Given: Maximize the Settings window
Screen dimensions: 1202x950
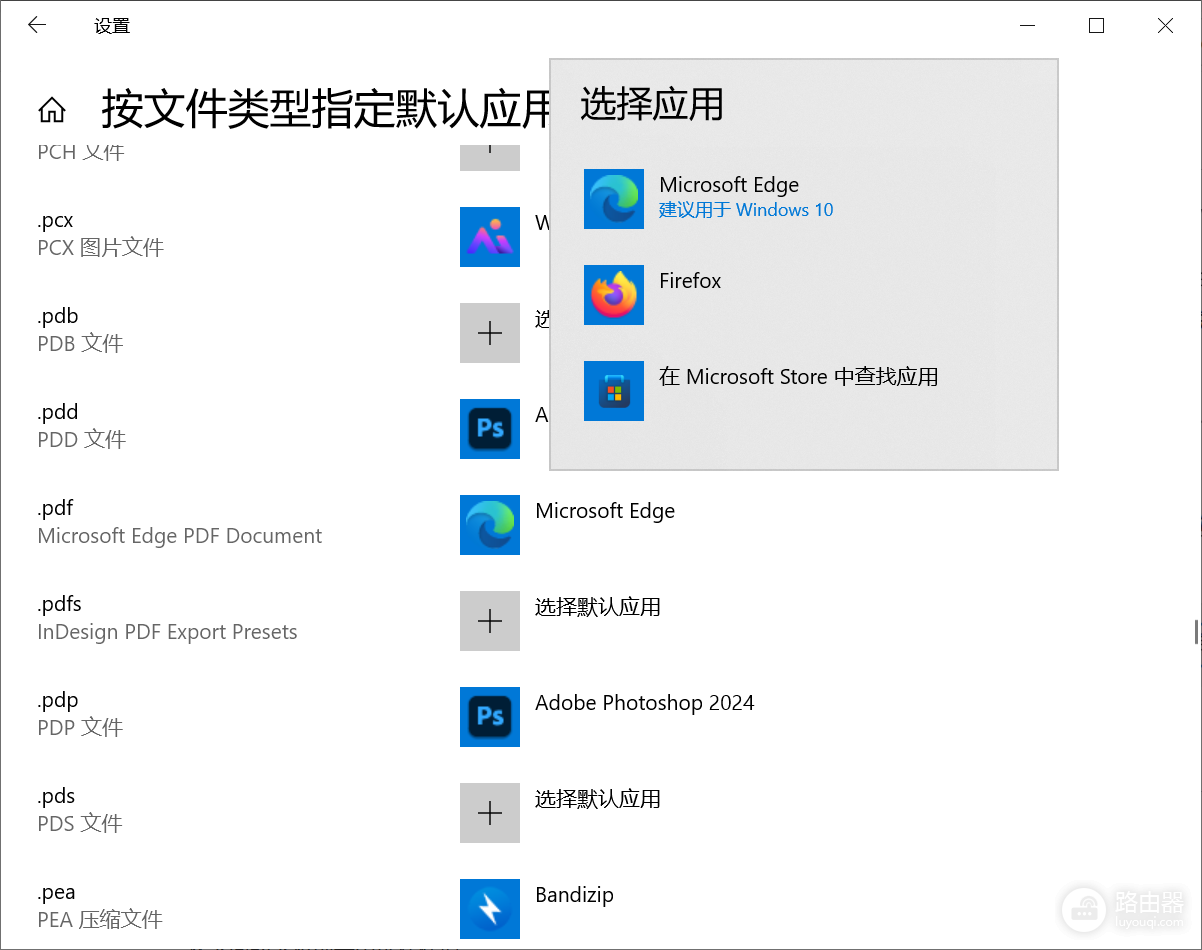Looking at the screenshot, I should (1096, 26).
